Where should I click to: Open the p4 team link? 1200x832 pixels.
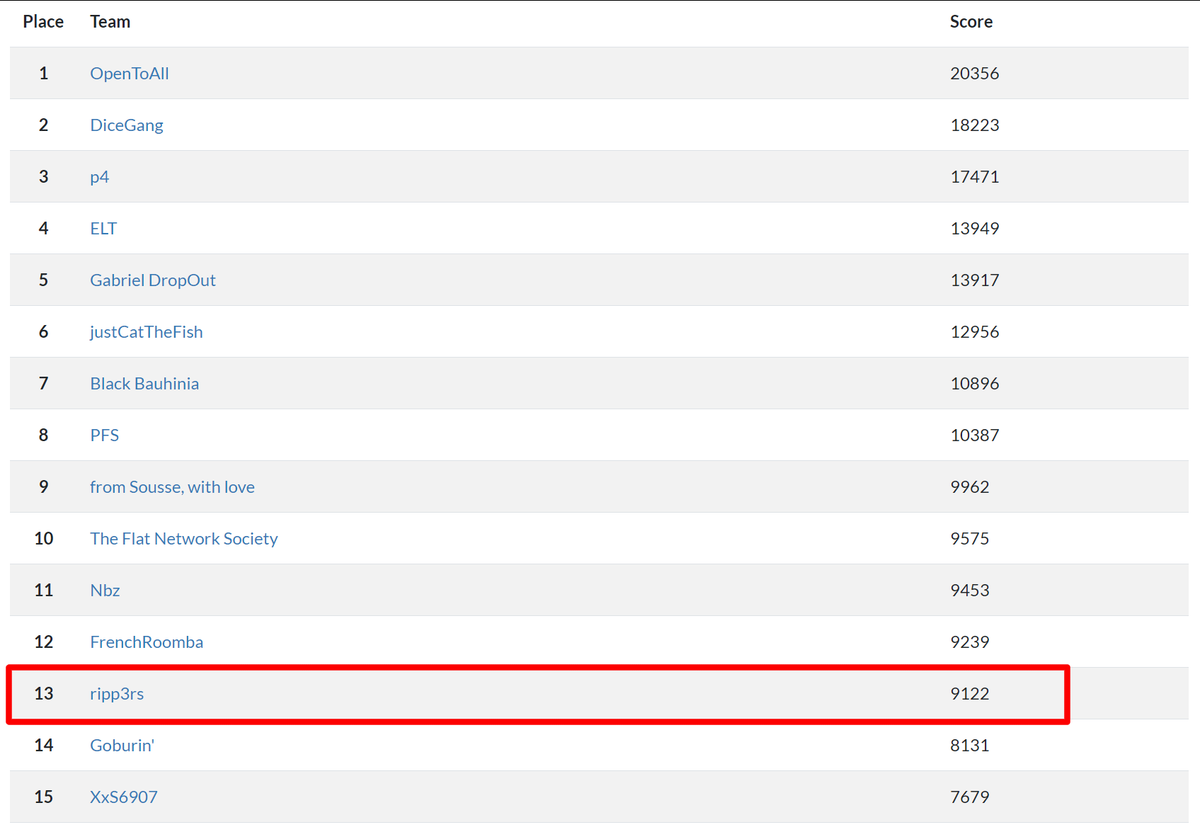[x=99, y=177]
